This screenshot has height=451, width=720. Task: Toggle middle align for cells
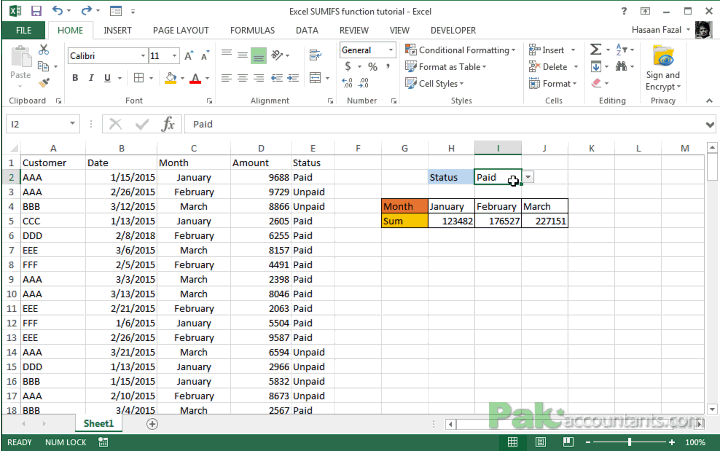242,55
